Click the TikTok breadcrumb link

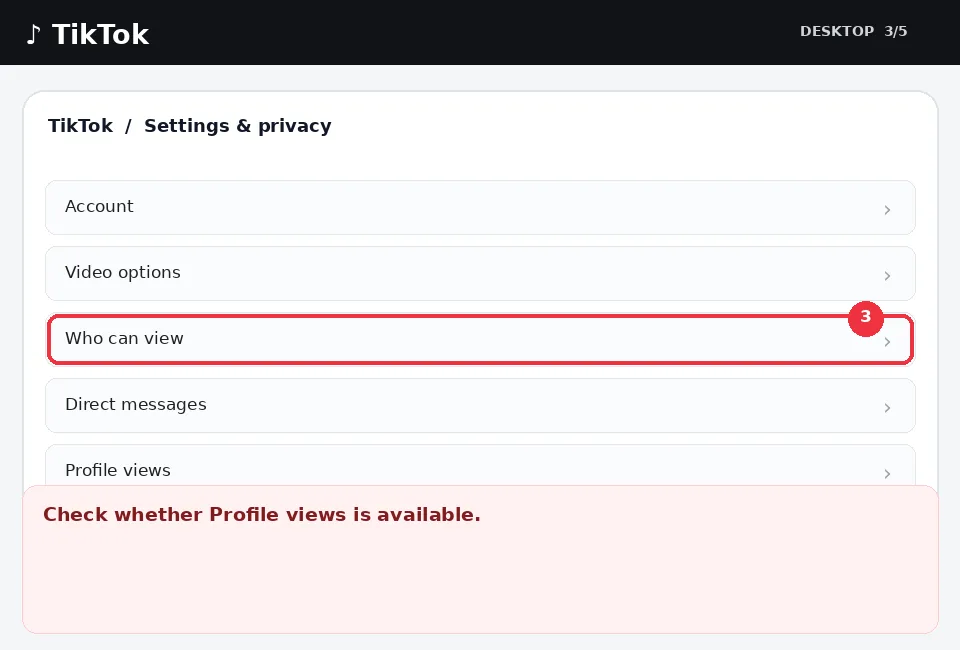80,125
